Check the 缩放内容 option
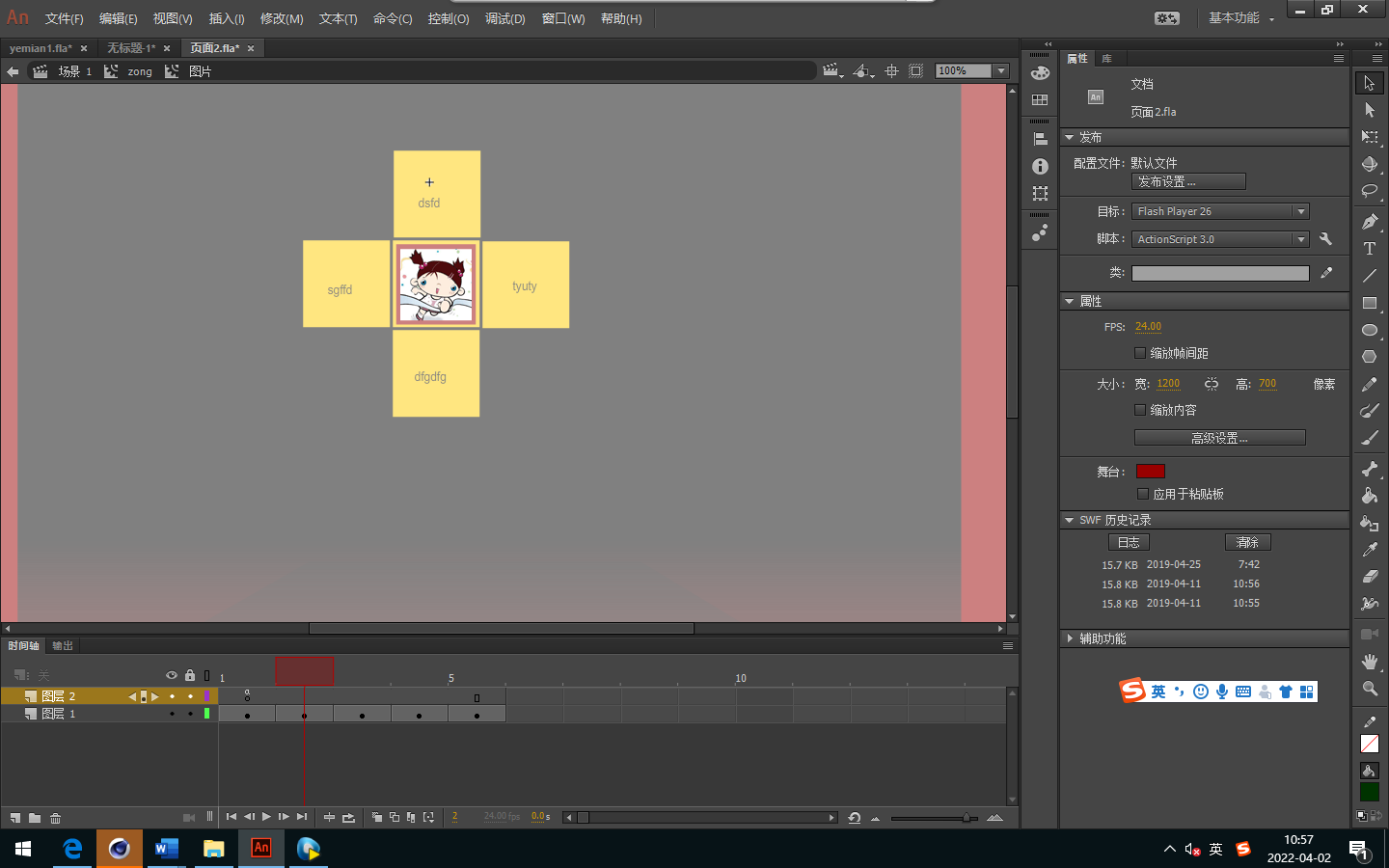Image resolution: width=1389 pixels, height=868 pixels. click(x=1140, y=410)
